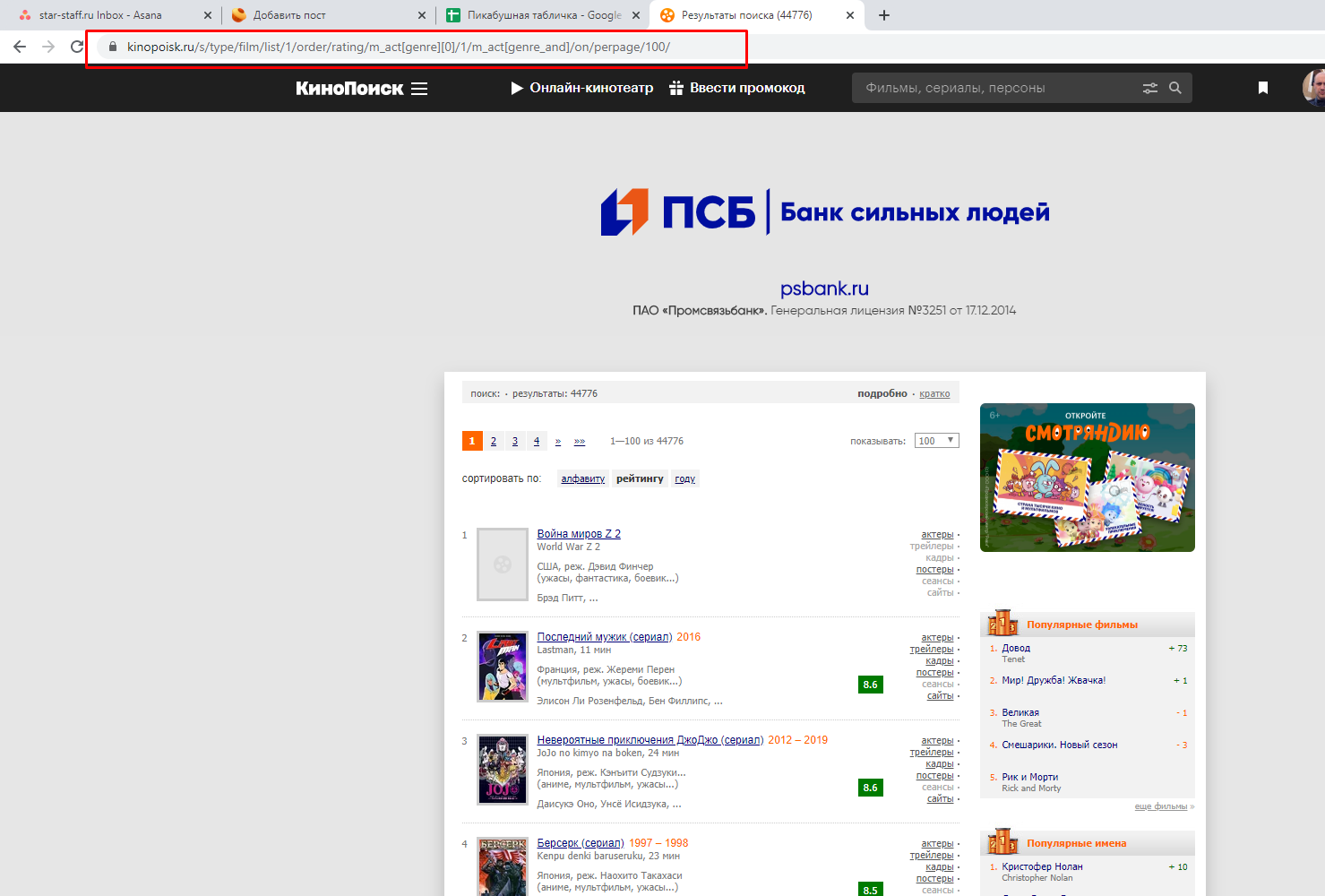Open Онлайн-кинотеатр in the header
The width and height of the screenshot is (1325, 896).
click(x=582, y=88)
